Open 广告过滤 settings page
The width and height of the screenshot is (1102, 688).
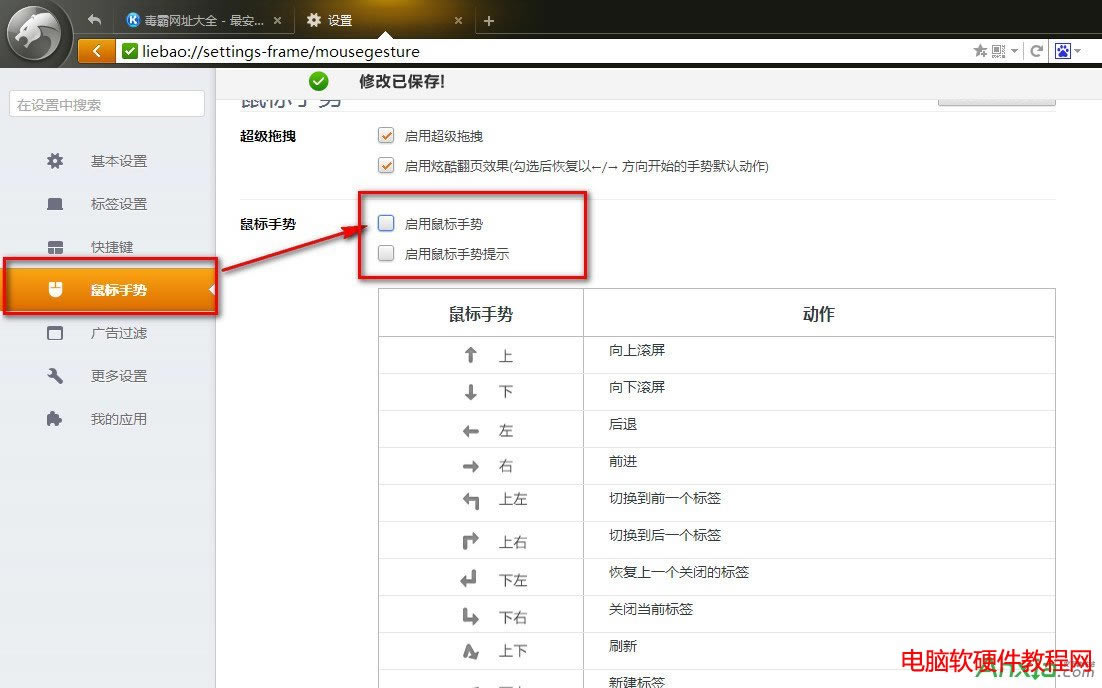tap(118, 333)
